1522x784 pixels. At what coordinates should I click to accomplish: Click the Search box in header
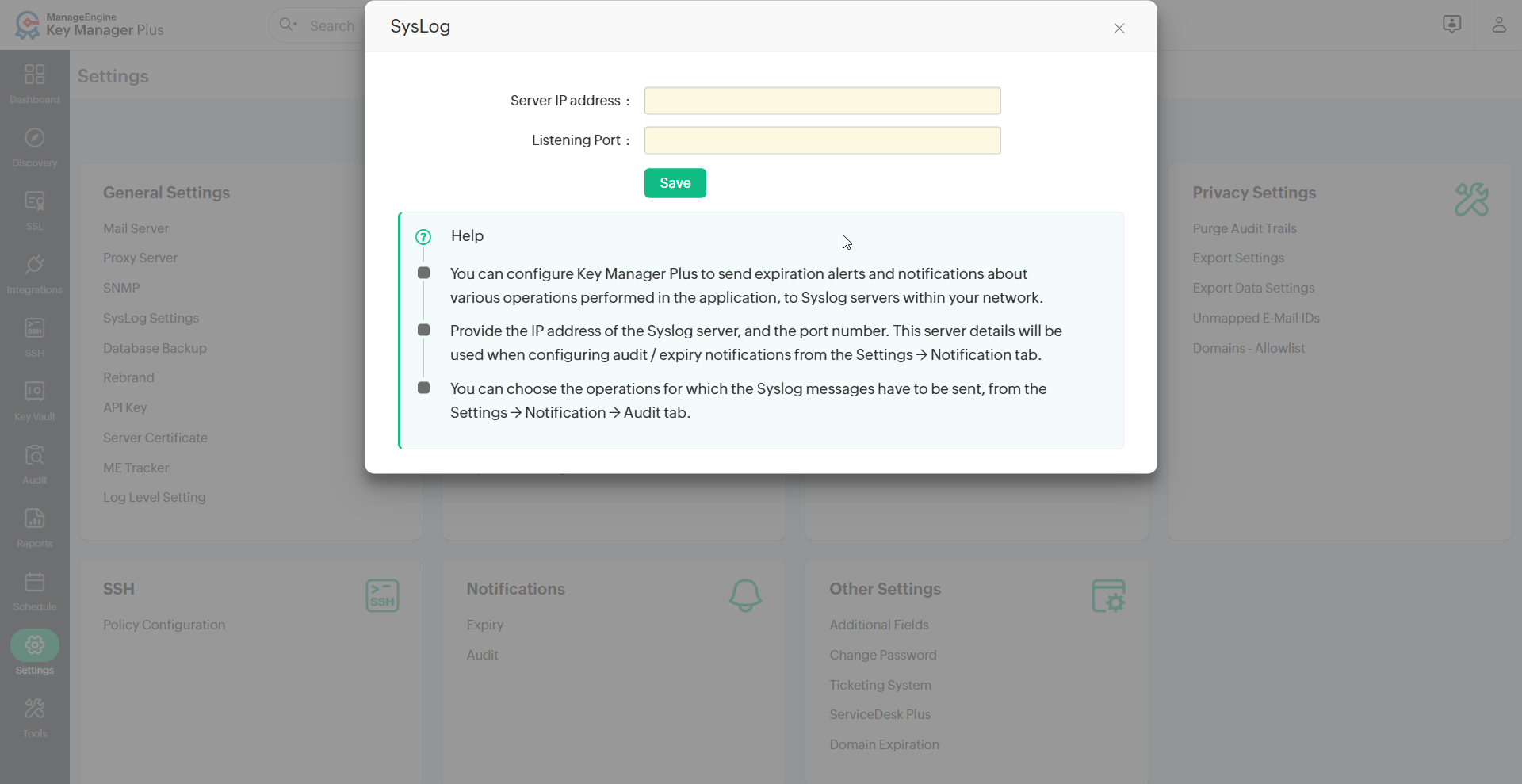(332, 26)
